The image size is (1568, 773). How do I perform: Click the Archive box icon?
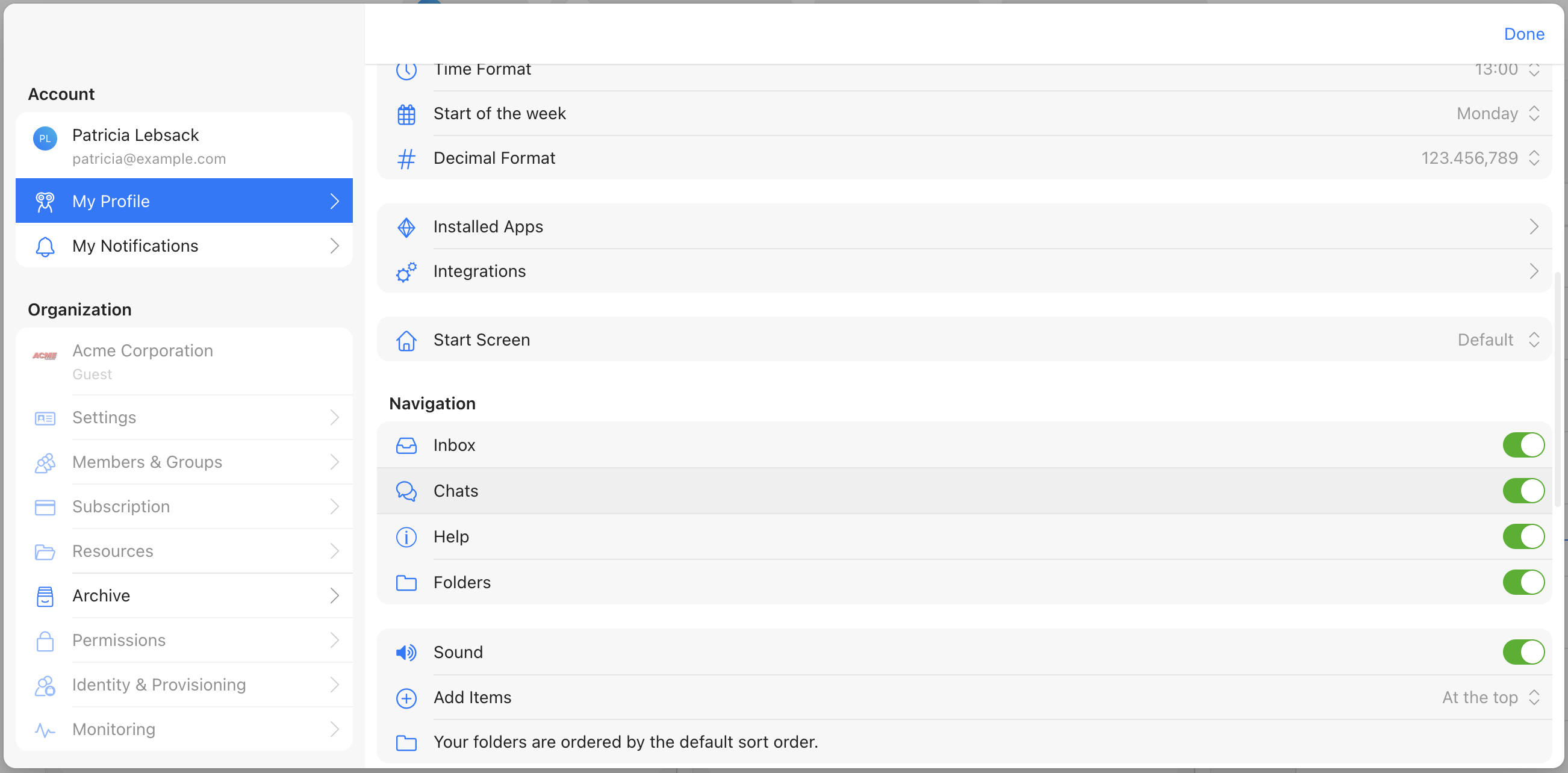(x=45, y=596)
